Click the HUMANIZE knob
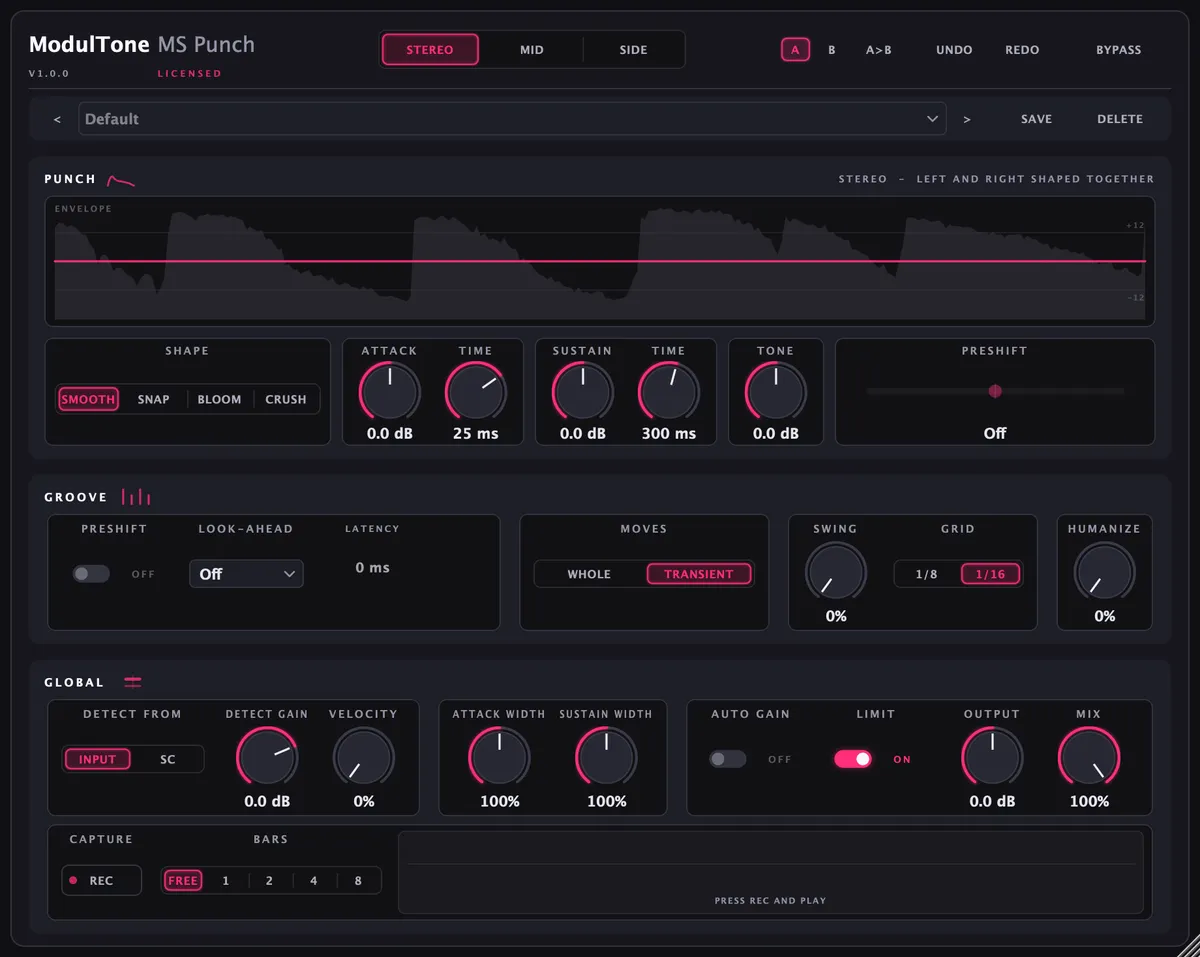The image size is (1200, 957). click(1105, 573)
